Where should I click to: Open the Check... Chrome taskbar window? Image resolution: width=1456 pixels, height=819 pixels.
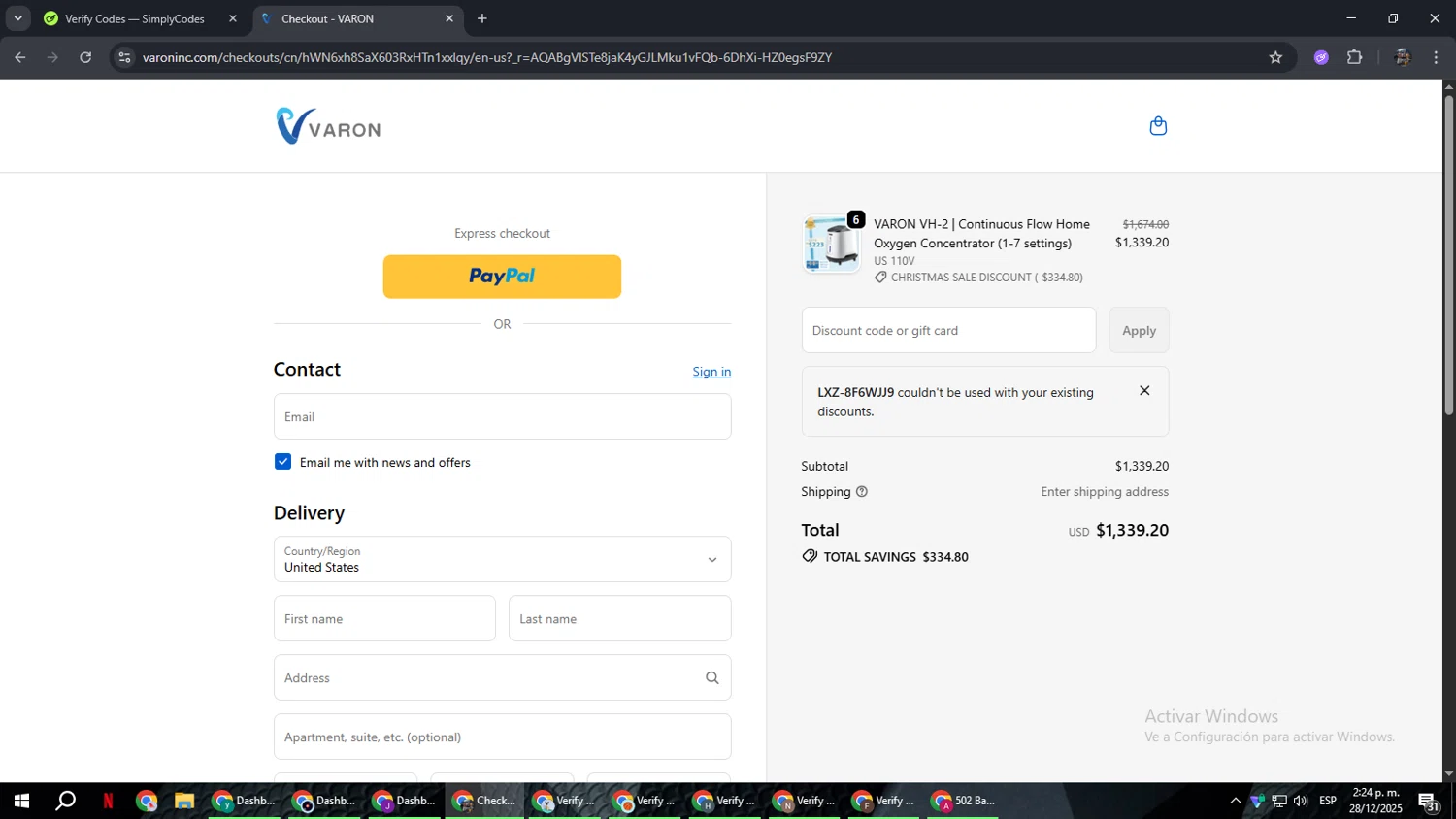pos(485,801)
